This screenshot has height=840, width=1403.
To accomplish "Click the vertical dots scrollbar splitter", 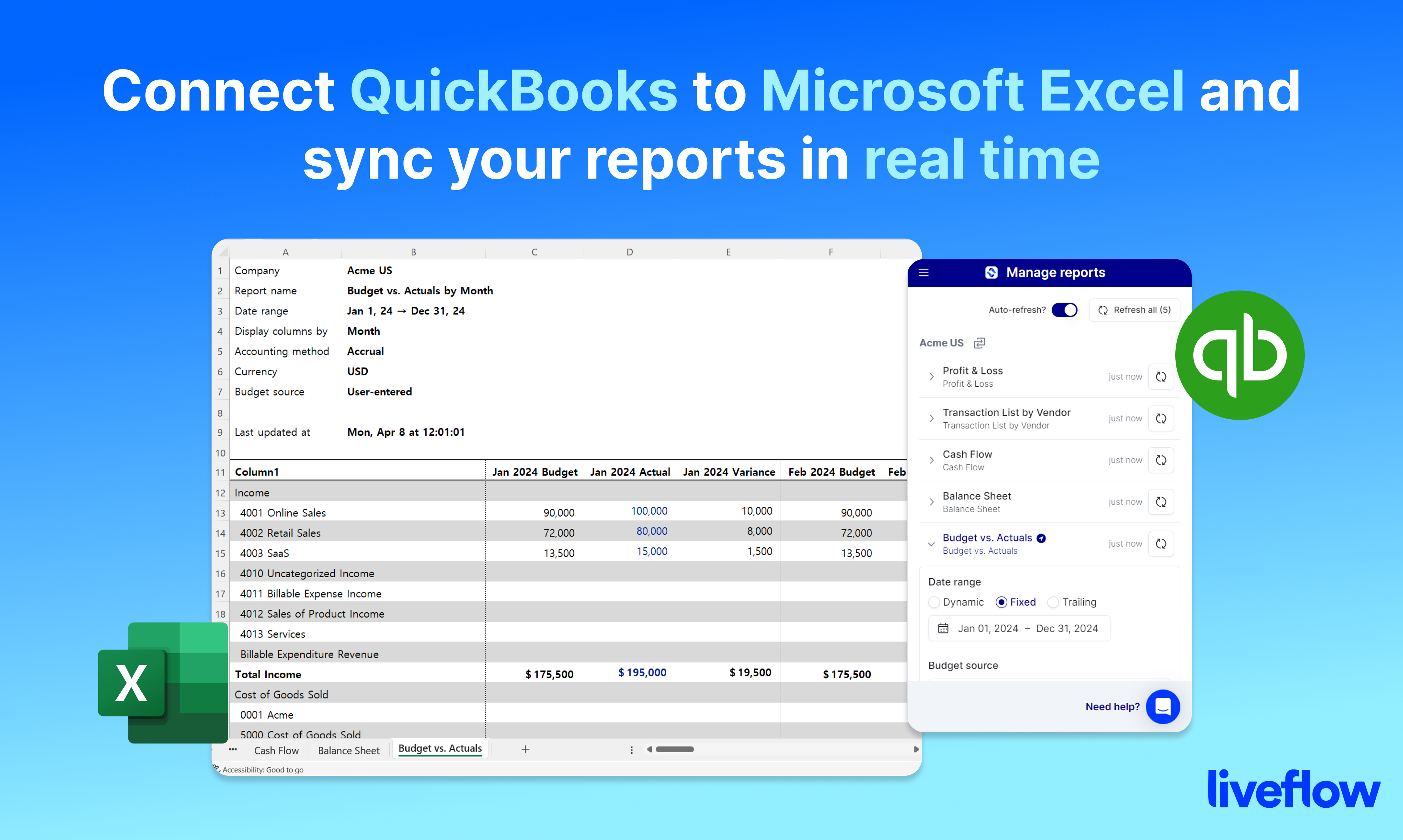I will [x=632, y=750].
